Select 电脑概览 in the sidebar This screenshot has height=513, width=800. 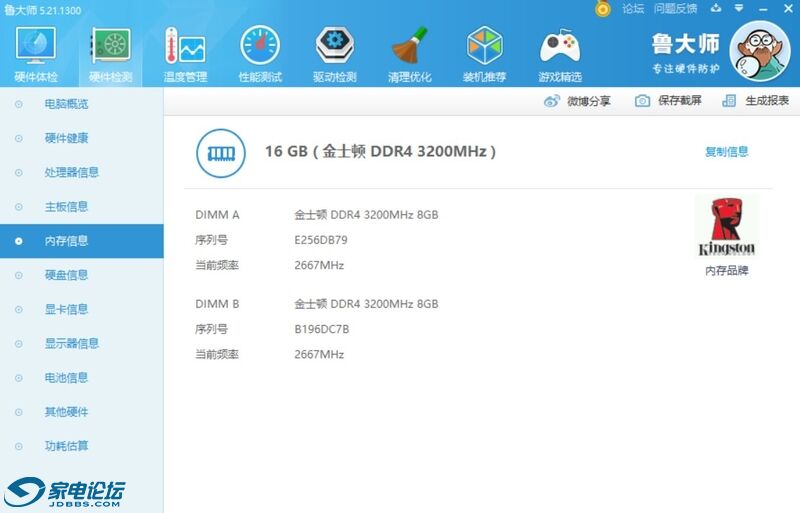coord(82,104)
